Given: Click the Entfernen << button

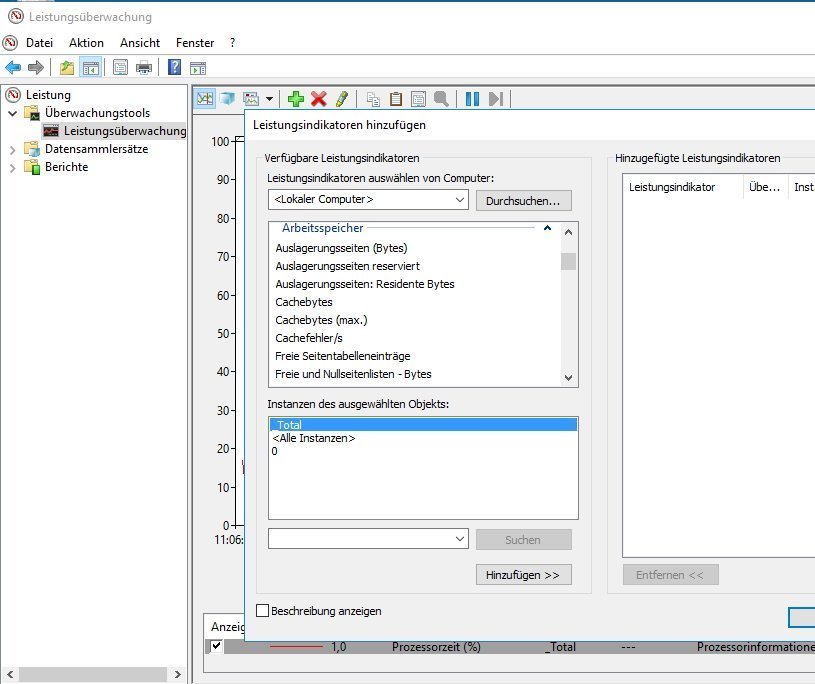Looking at the screenshot, I should pos(671,575).
